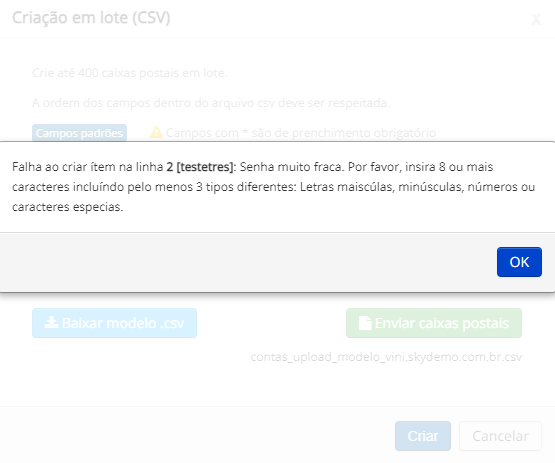Click Baixar modelo .csv label

coord(123,323)
